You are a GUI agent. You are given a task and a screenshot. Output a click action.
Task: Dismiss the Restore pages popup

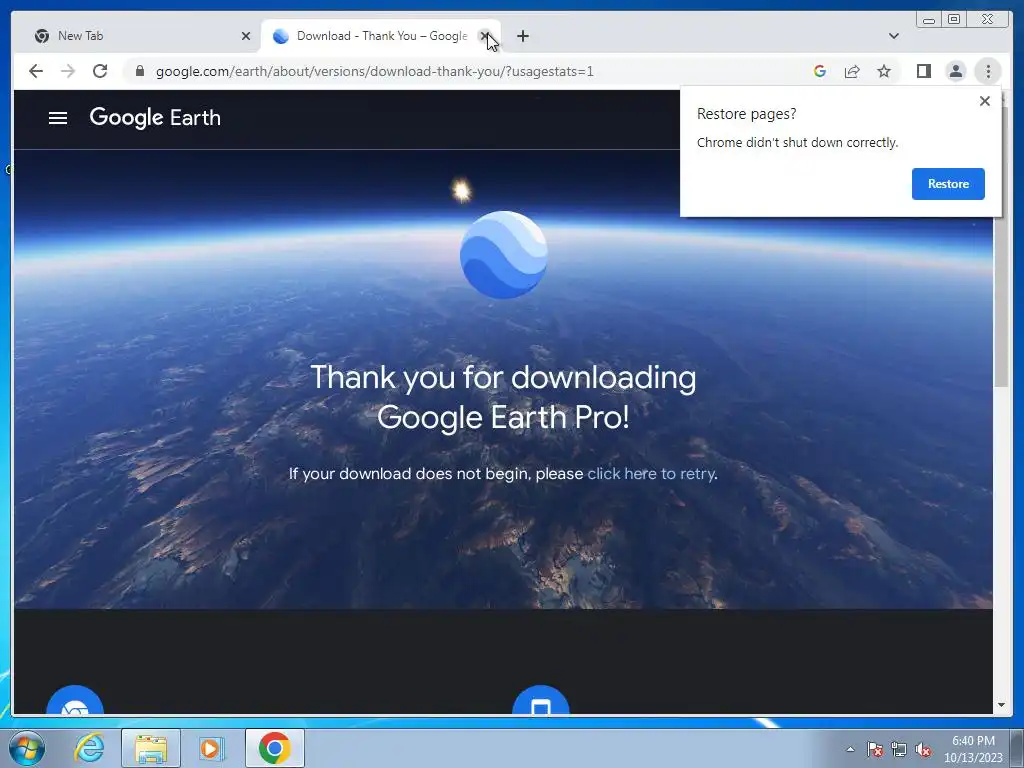point(985,101)
